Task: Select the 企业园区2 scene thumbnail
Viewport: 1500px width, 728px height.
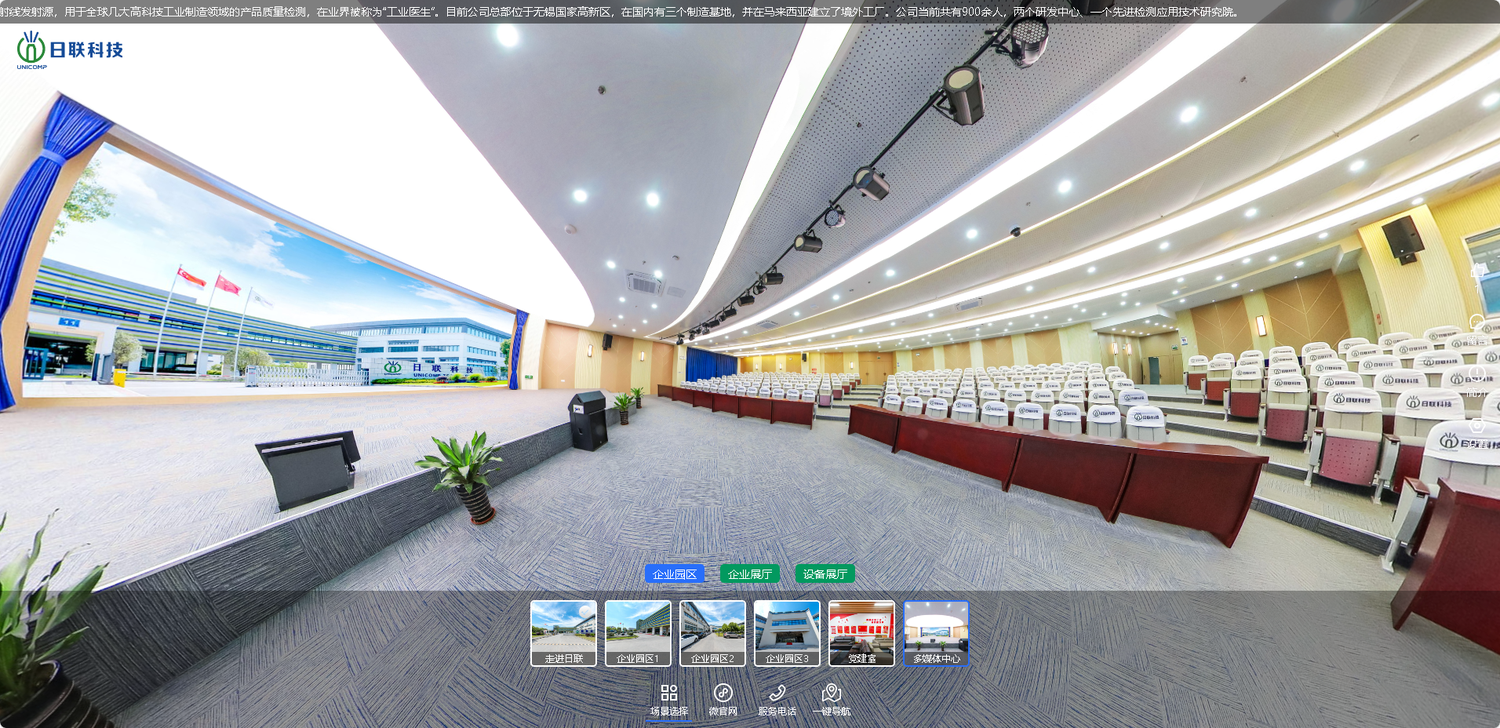Action: tap(713, 633)
